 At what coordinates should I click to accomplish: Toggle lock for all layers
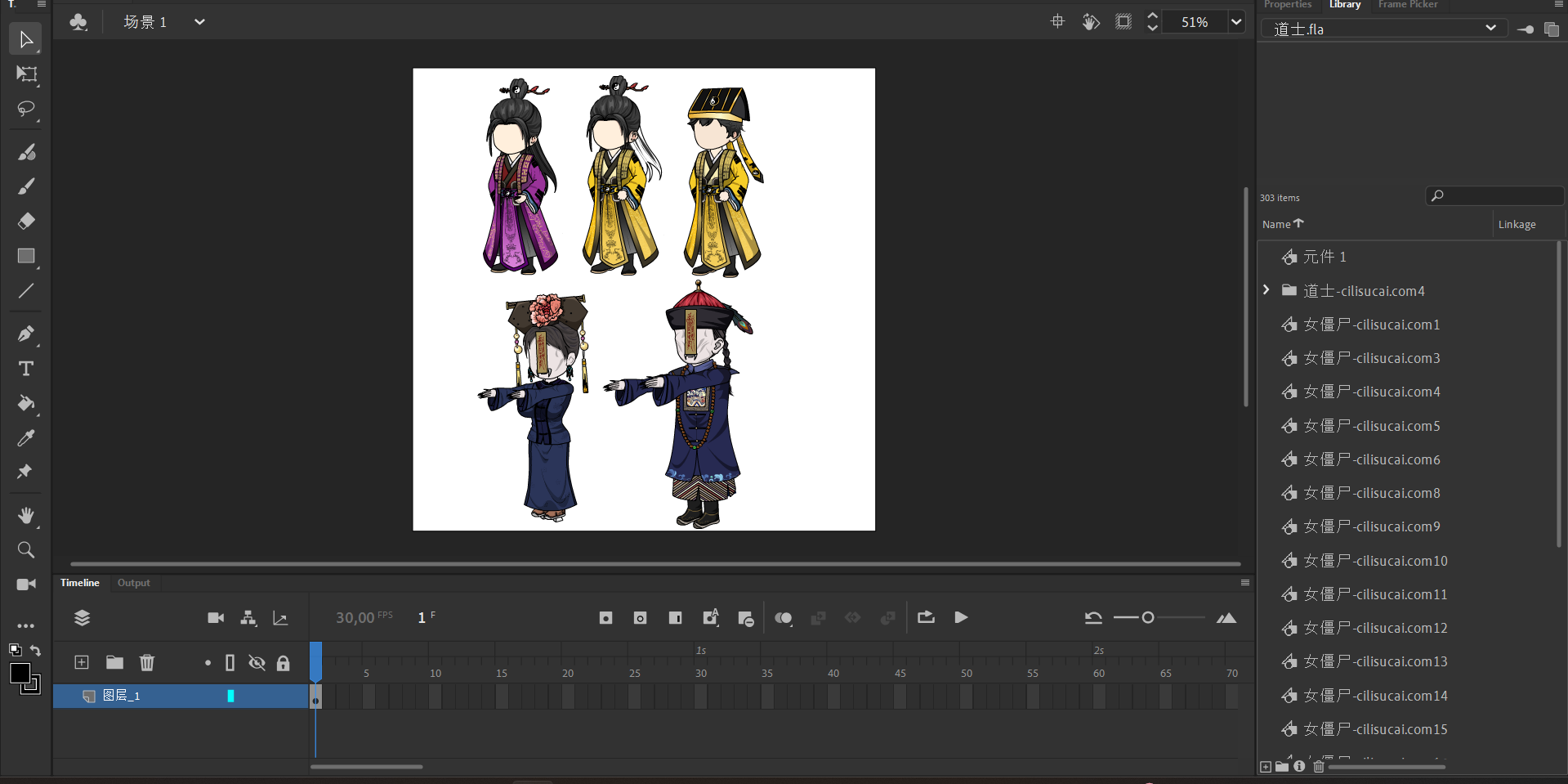point(283,663)
